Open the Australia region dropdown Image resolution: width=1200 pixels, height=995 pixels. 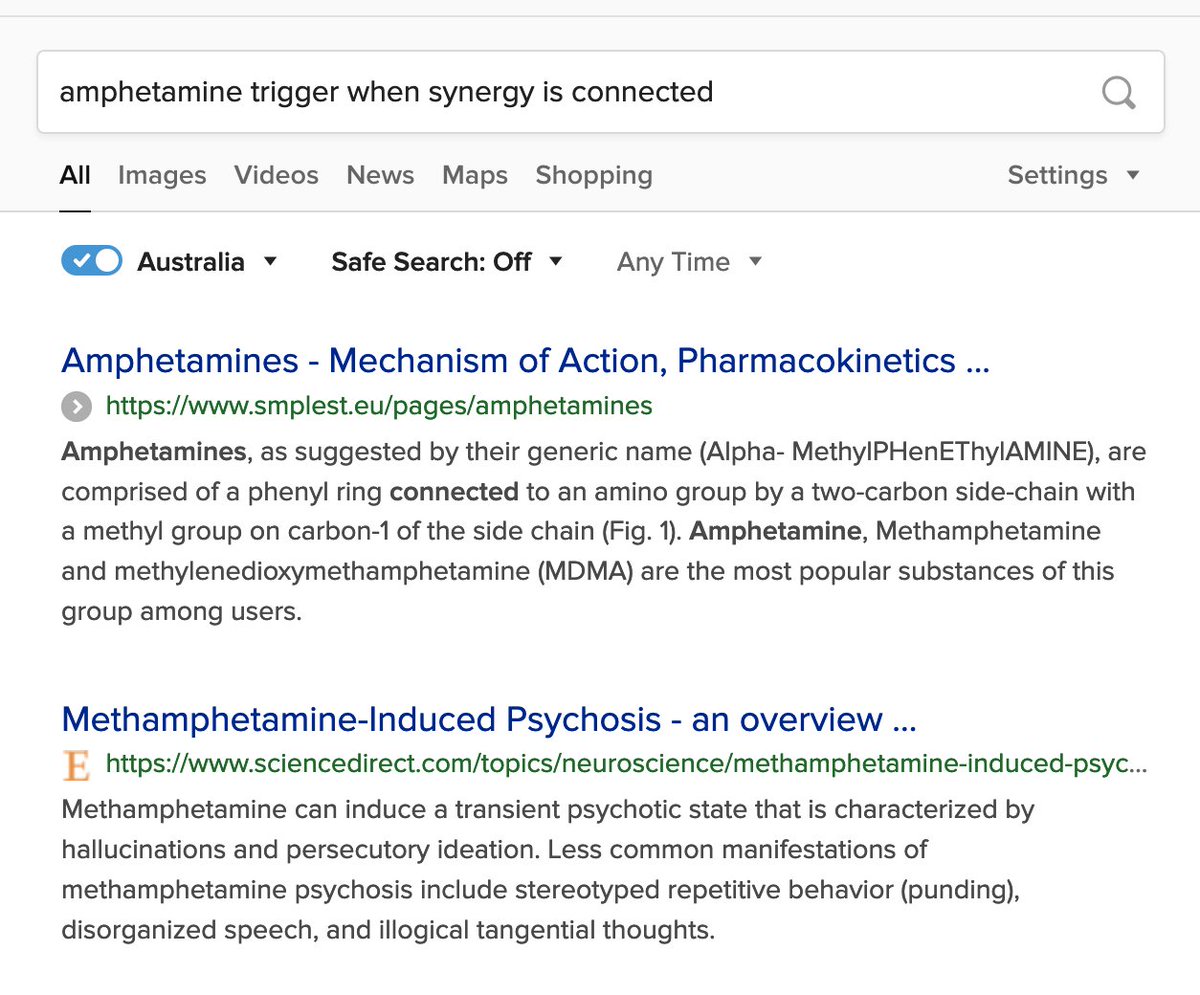coord(207,262)
